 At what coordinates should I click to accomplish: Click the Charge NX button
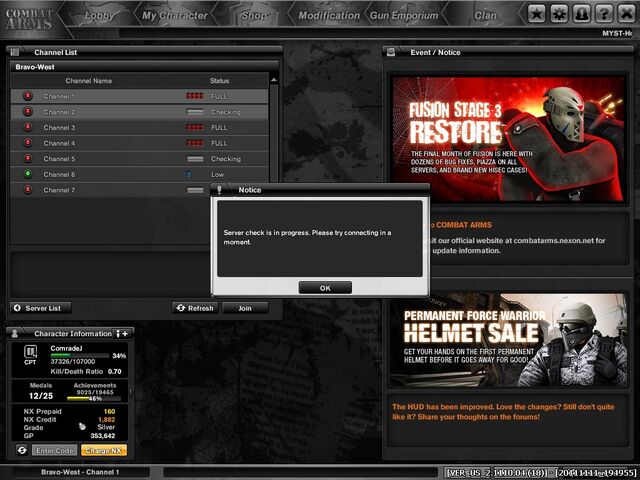(104, 450)
